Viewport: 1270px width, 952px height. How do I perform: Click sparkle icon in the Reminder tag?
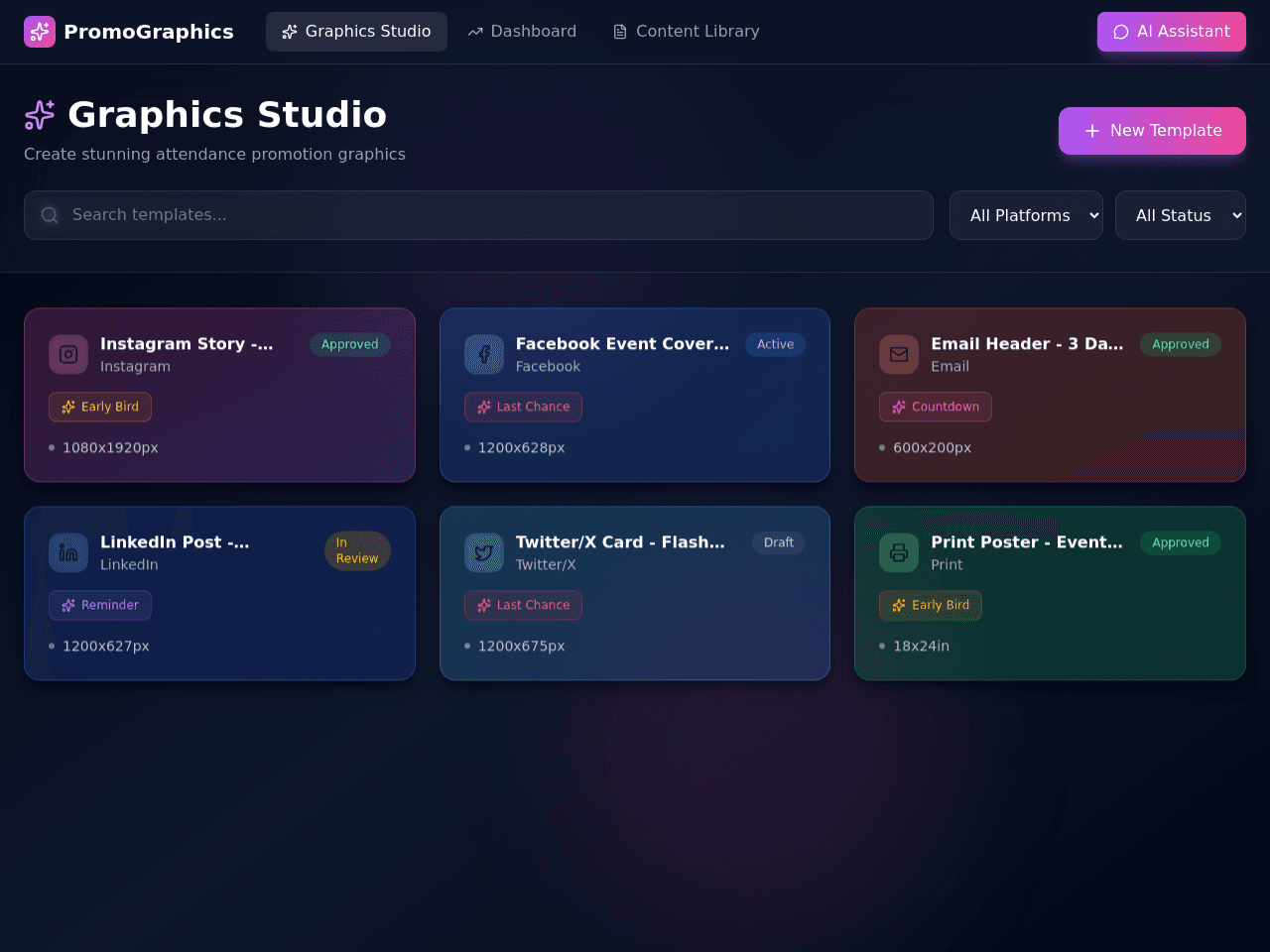click(68, 605)
